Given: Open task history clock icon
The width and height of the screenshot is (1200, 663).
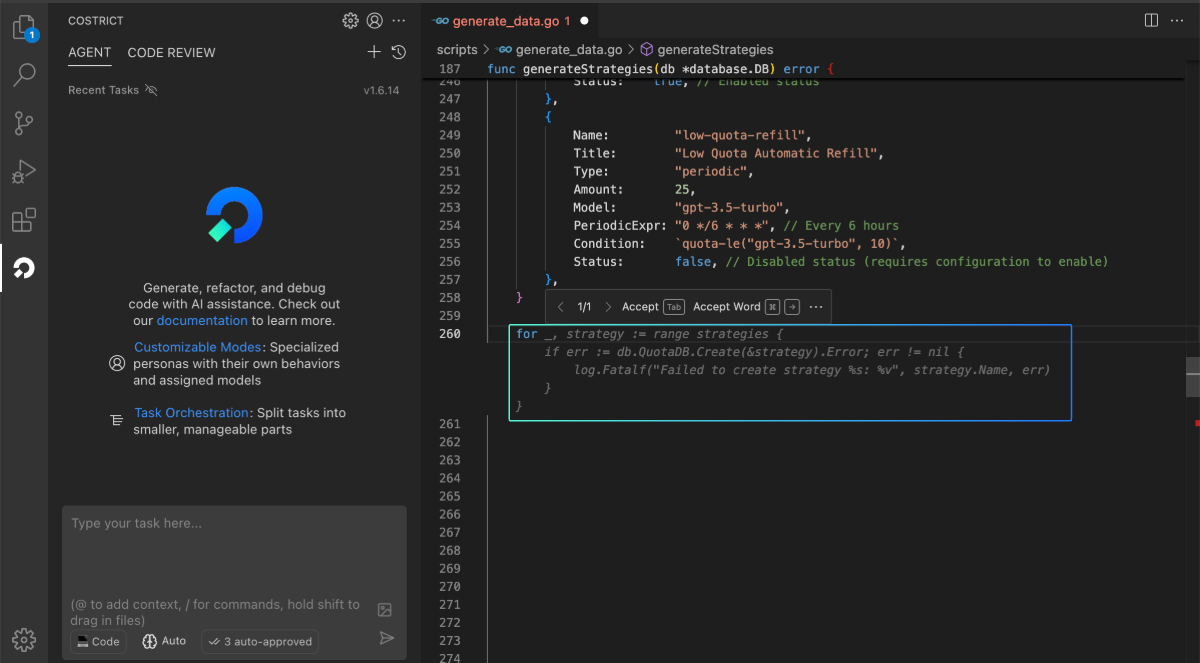Looking at the screenshot, I should pos(398,52).
